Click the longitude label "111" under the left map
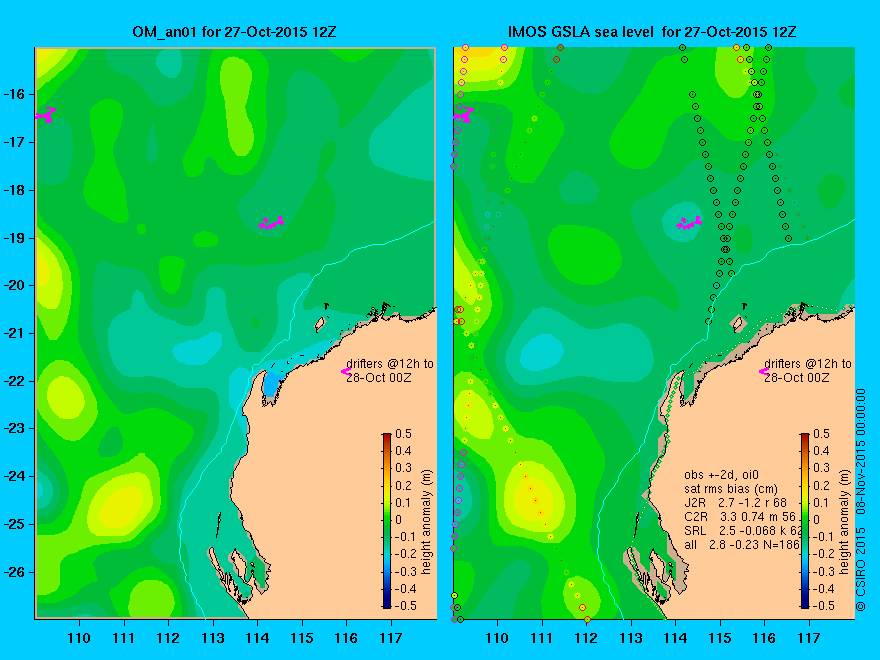Viewport: 880px width, 660px height. click(123, 638)
